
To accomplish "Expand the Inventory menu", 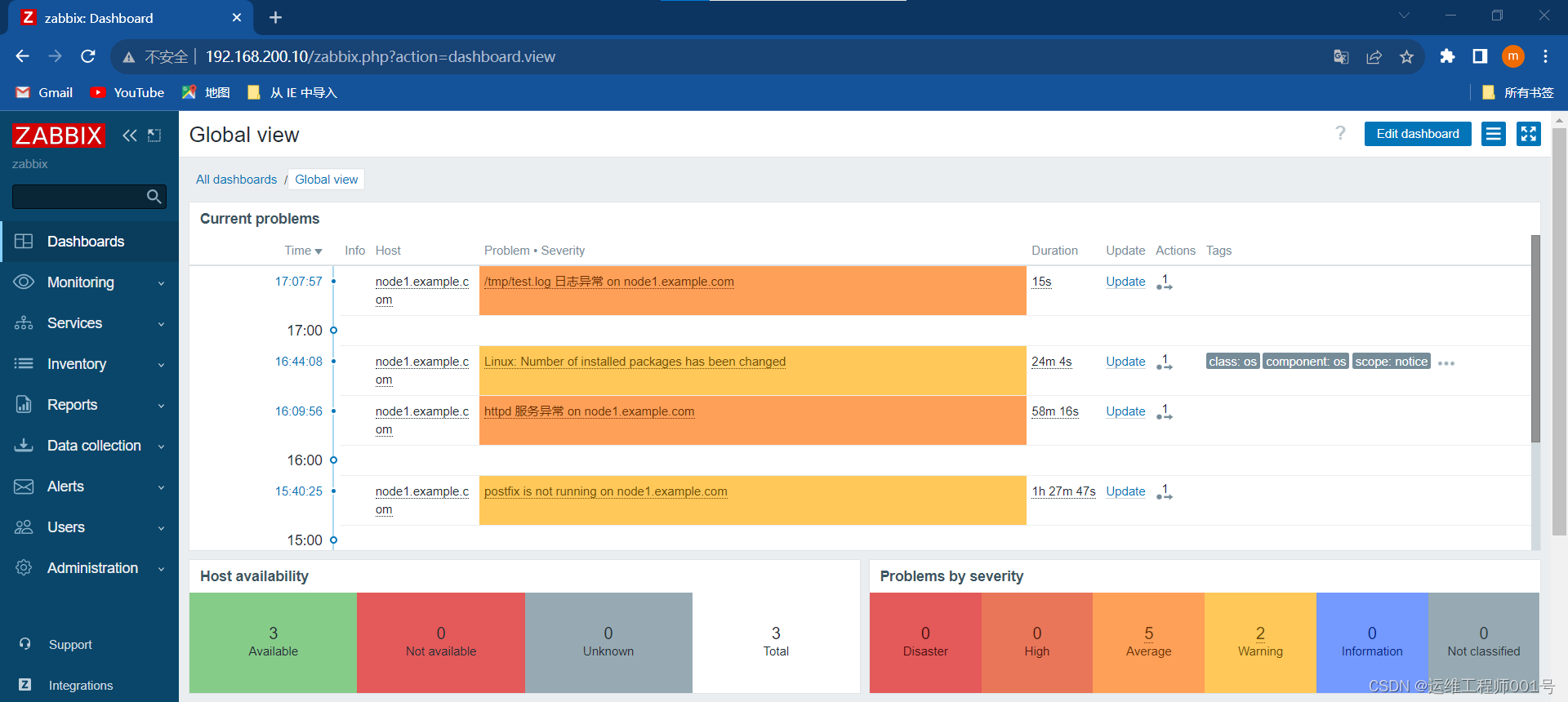I will 161,365.
